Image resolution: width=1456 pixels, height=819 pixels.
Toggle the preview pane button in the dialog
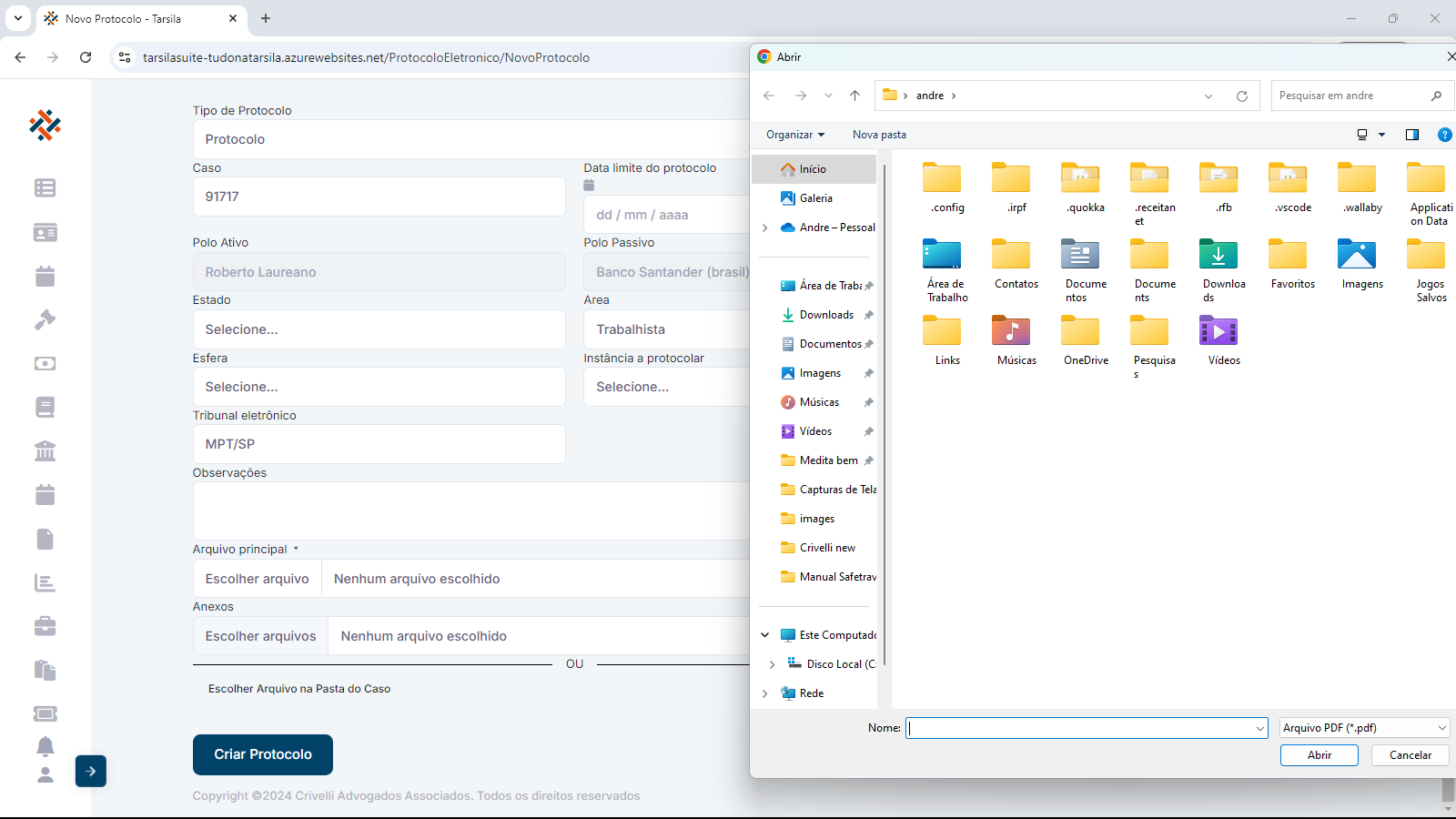(x=1411, y=135)
